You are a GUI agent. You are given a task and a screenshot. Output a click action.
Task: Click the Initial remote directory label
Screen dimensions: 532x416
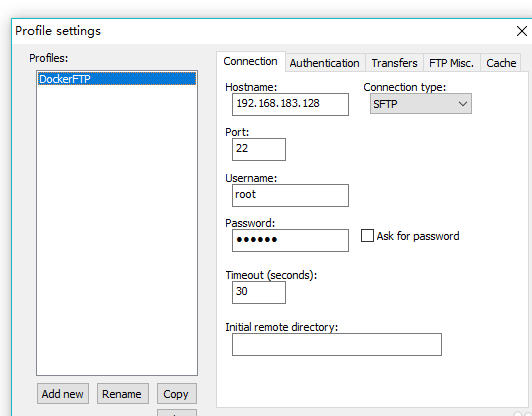coord(282,327)
